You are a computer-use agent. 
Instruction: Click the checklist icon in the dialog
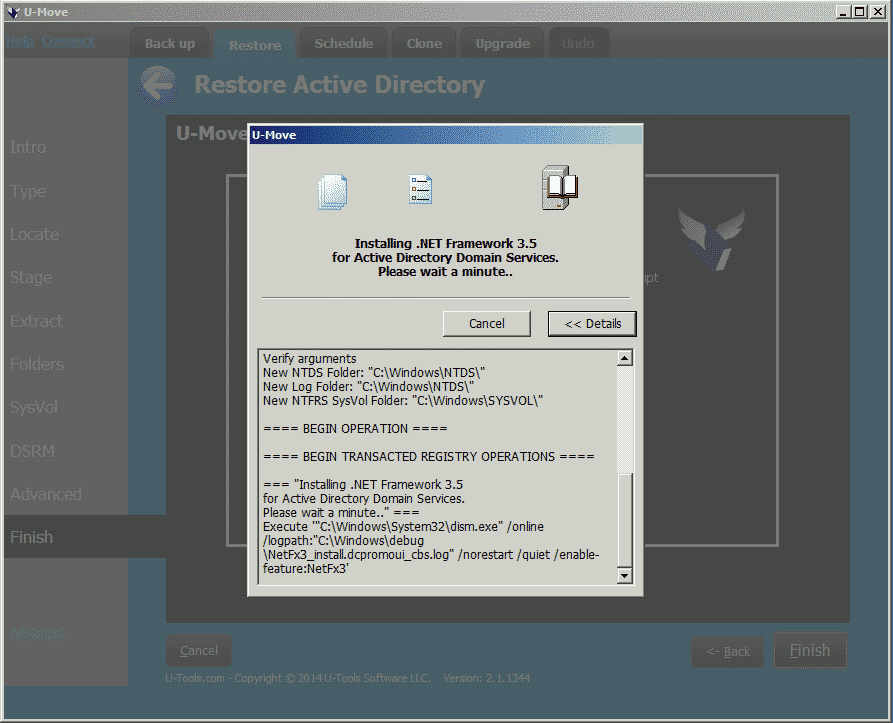420,190
